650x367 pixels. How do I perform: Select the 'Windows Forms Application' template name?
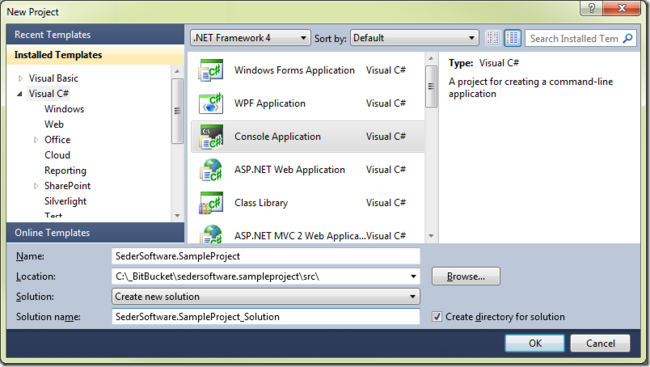point(294,70)
